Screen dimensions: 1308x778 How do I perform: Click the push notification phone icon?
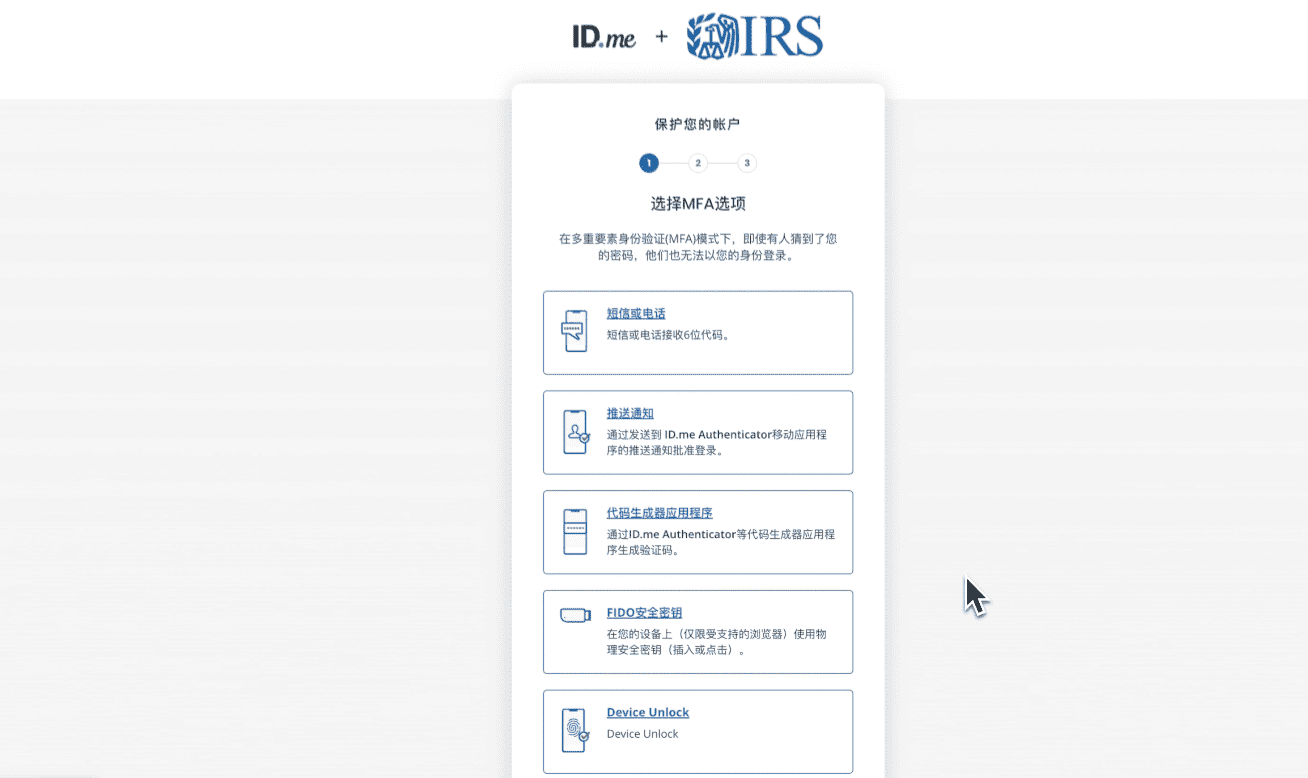point(576,432)
